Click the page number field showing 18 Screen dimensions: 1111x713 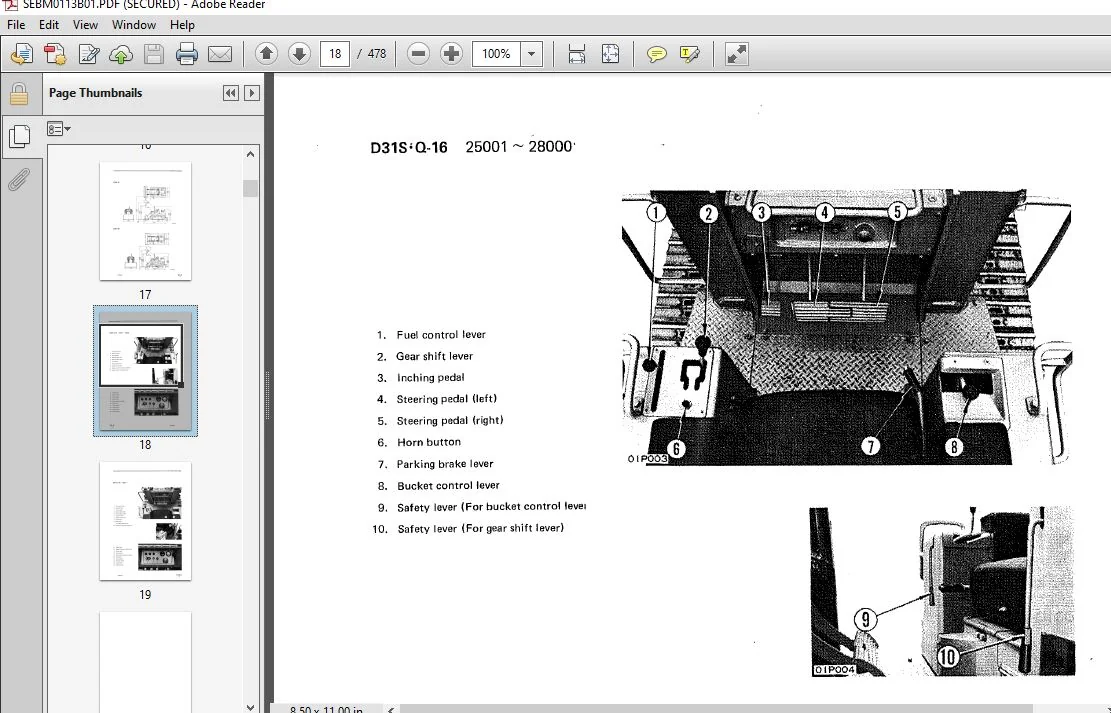click(334, 54)
